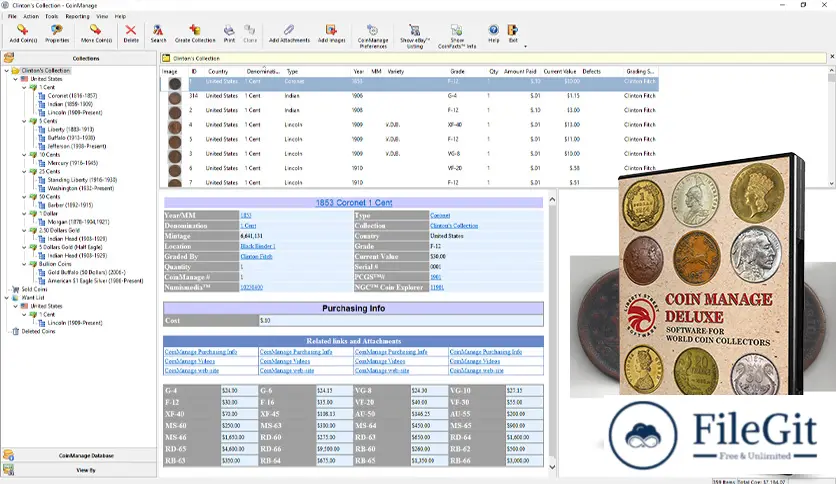This screenshot has height=484, width=836.
Task: Open the Tools menu
Action: coord(52,17)
